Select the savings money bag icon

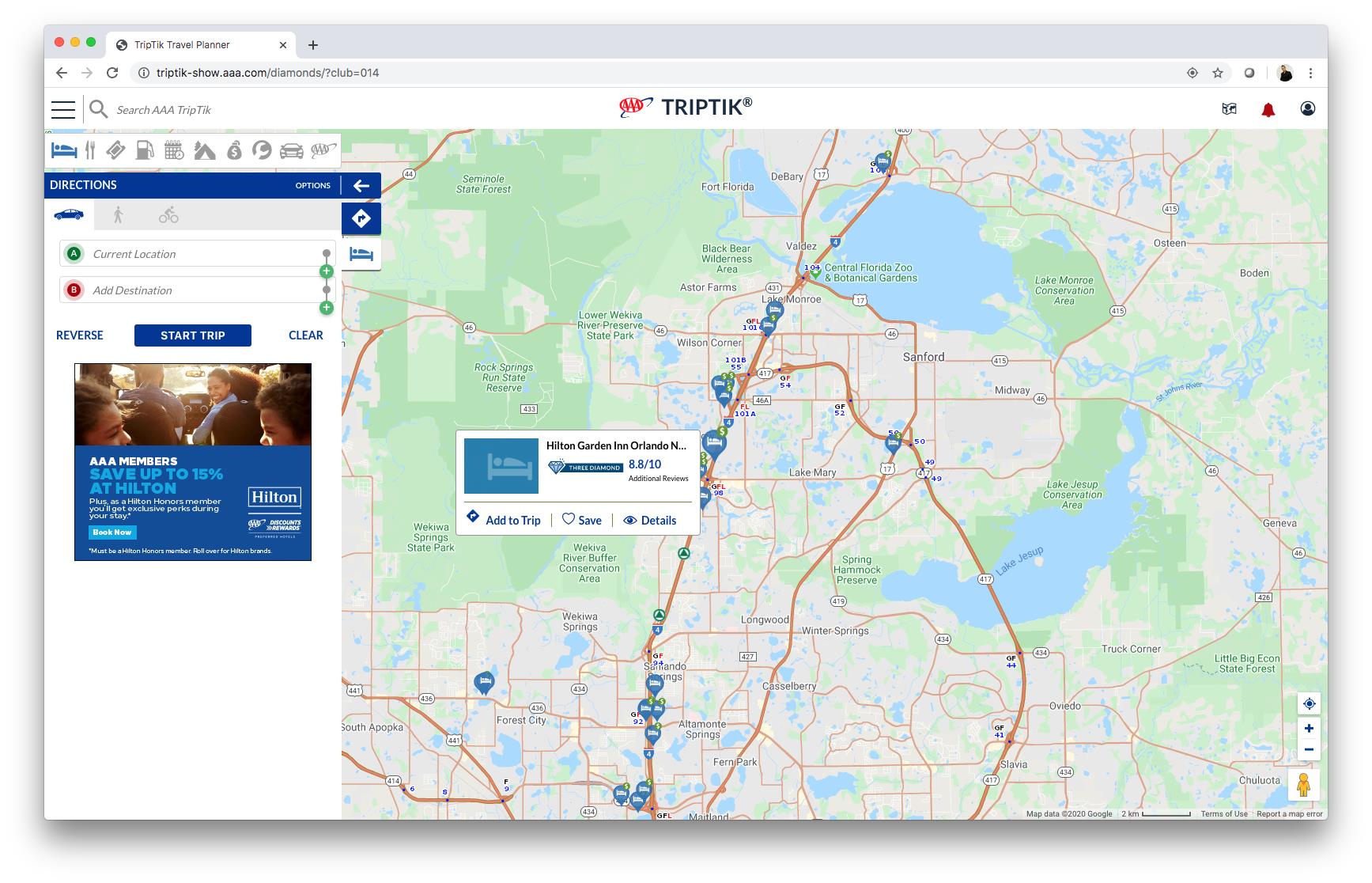click(x=234, y=150)
